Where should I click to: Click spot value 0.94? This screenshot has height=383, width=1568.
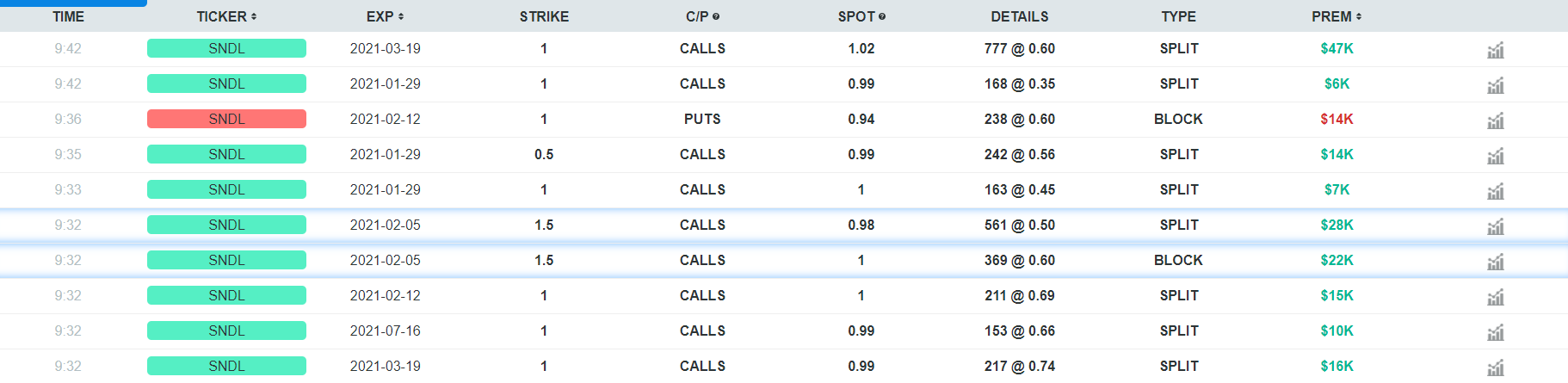861,119
